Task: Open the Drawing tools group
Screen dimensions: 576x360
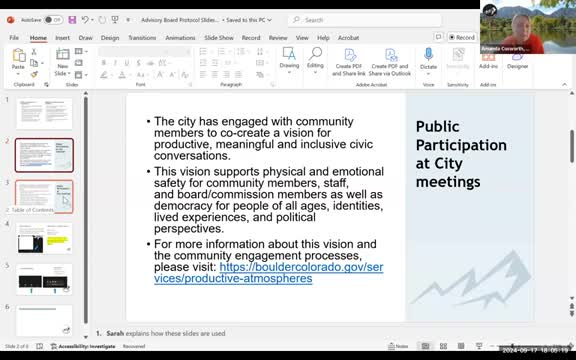Action: pos(289,60)
